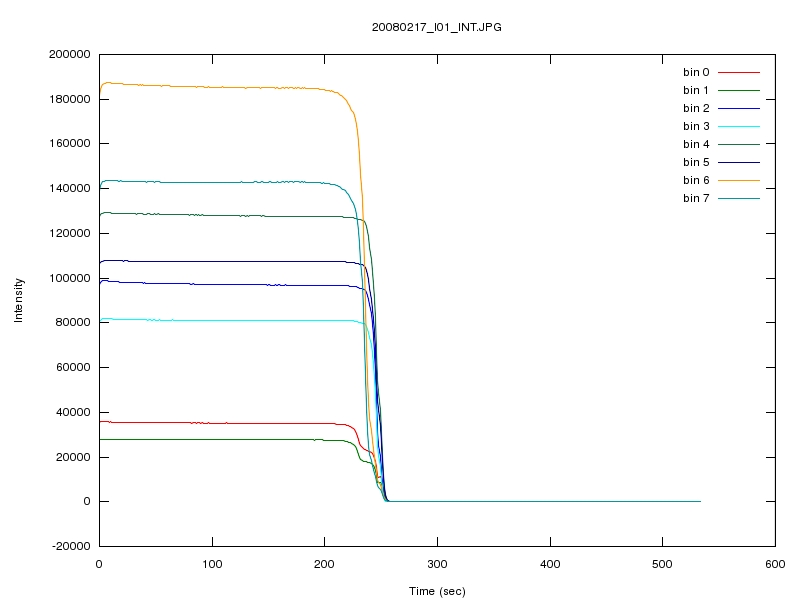Select the 'bin 2' legend label

coord(696,108)
